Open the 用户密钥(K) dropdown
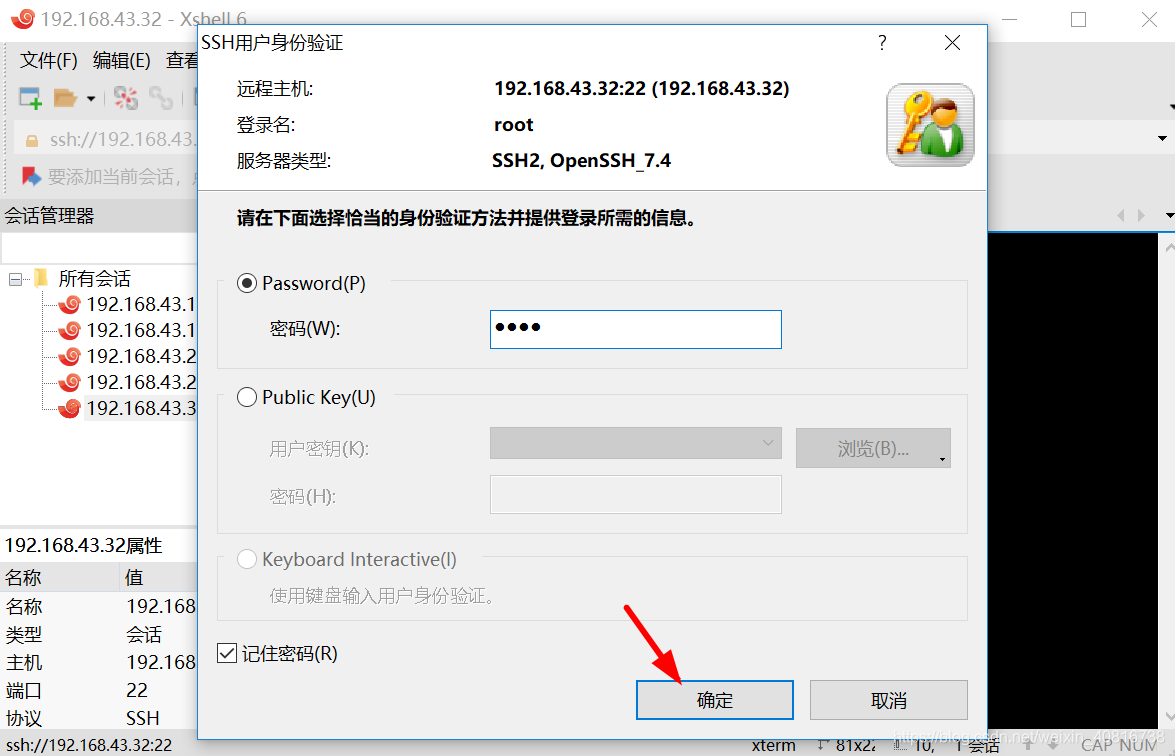1175x756 pixels. click(x=635, y=444)
